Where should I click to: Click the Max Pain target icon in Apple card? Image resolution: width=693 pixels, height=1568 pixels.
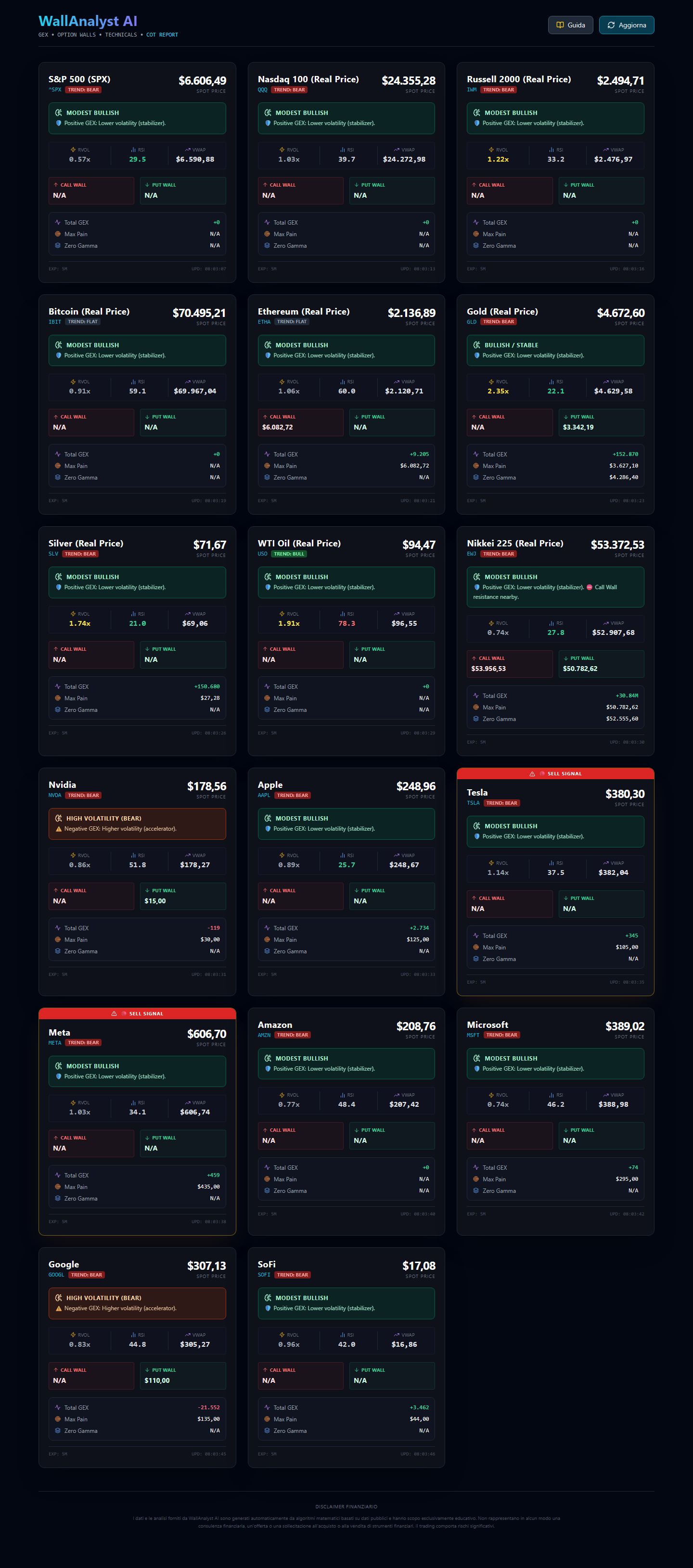click(267, 939)
